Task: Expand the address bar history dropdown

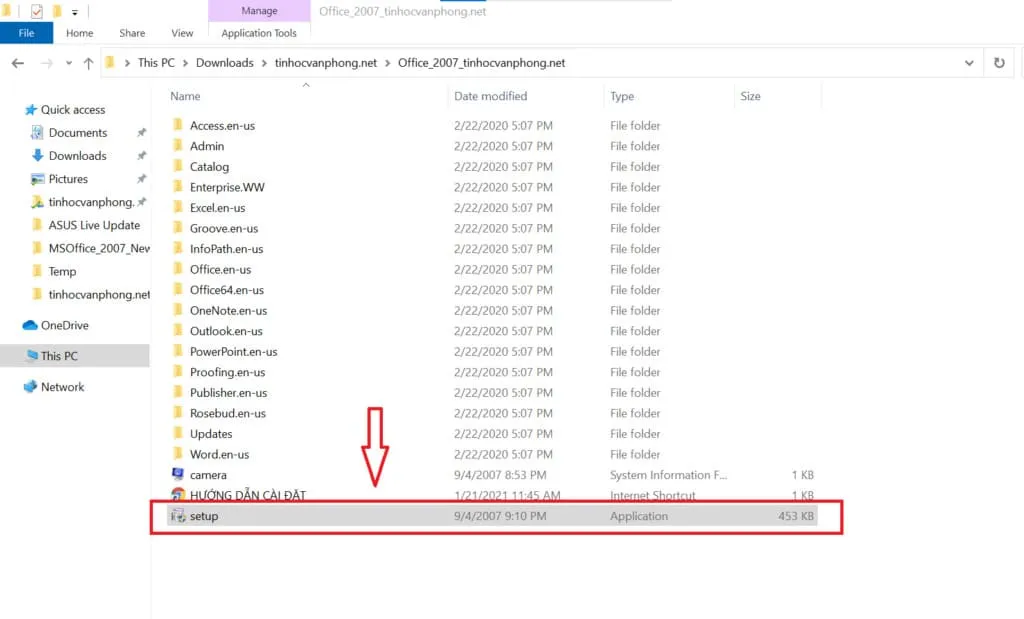Action: click(969, 63)
